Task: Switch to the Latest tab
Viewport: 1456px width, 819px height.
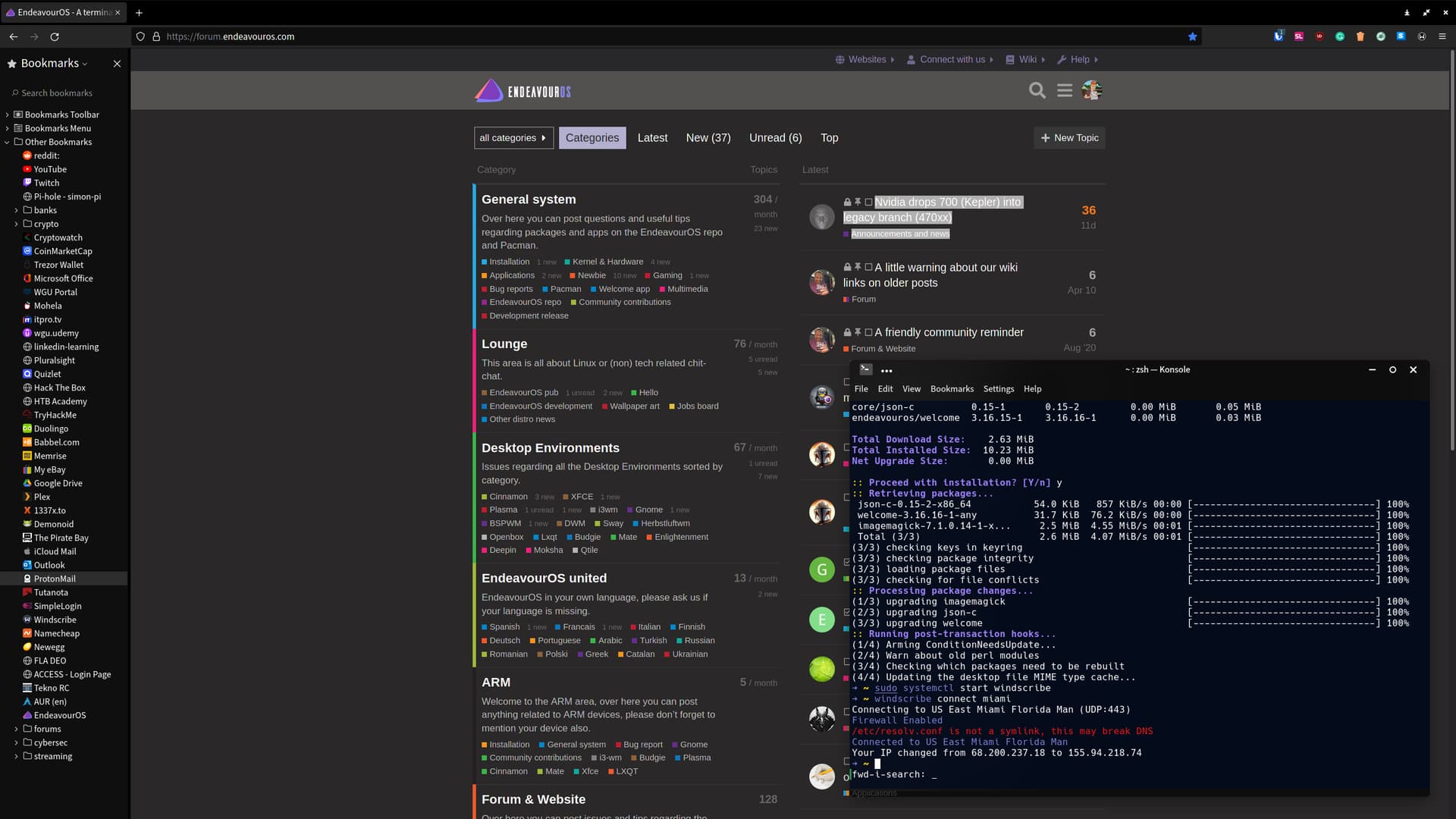Action: point(652,138)
